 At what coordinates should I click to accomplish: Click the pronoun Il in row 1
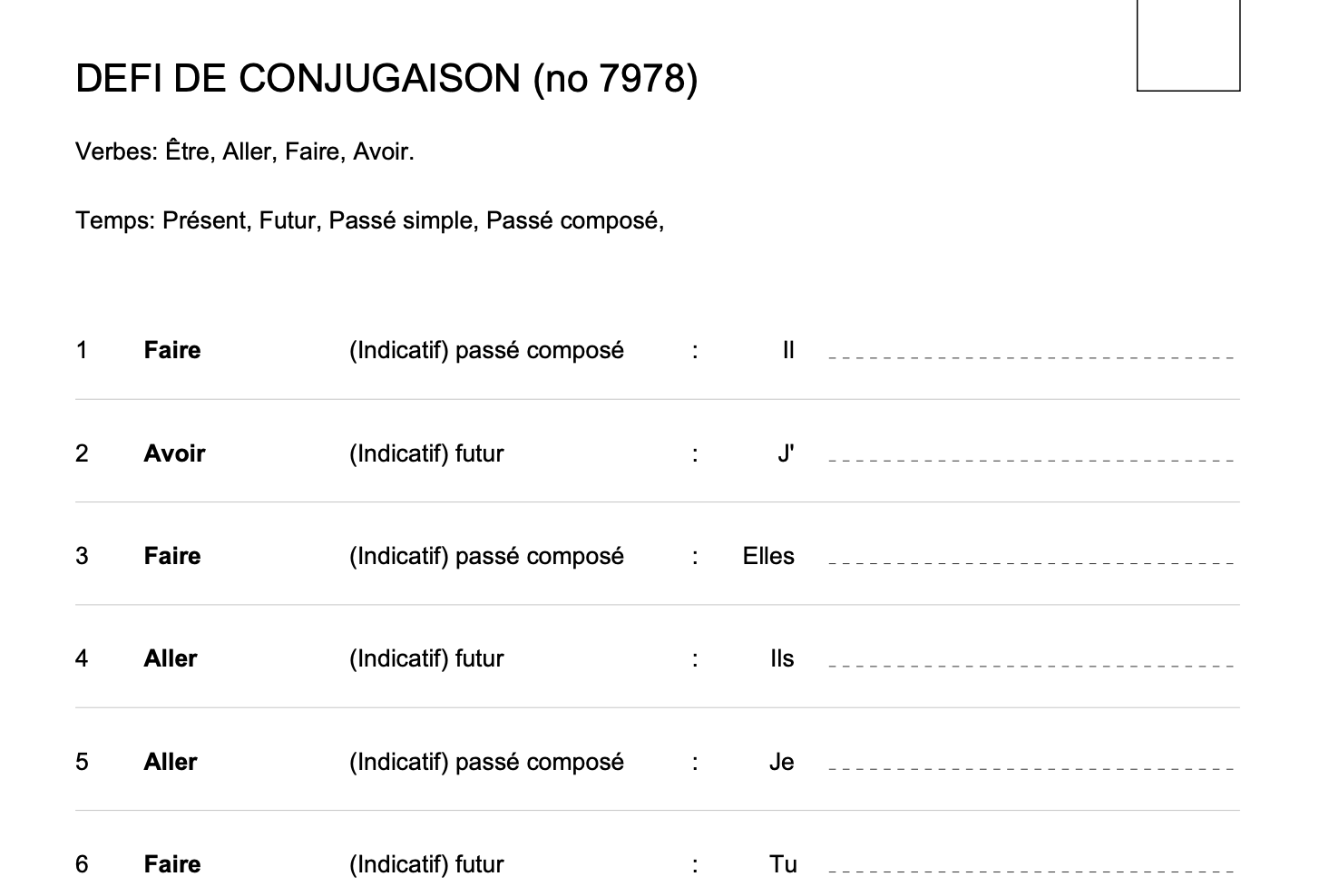pyautogui.click(x=788, y=350)
